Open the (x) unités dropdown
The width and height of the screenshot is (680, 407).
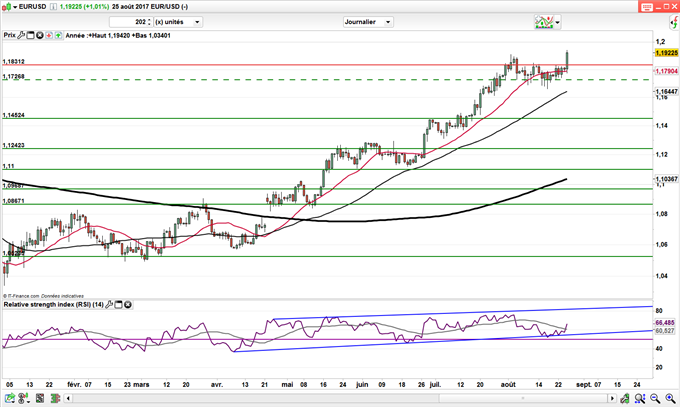[x=178, y=22]
